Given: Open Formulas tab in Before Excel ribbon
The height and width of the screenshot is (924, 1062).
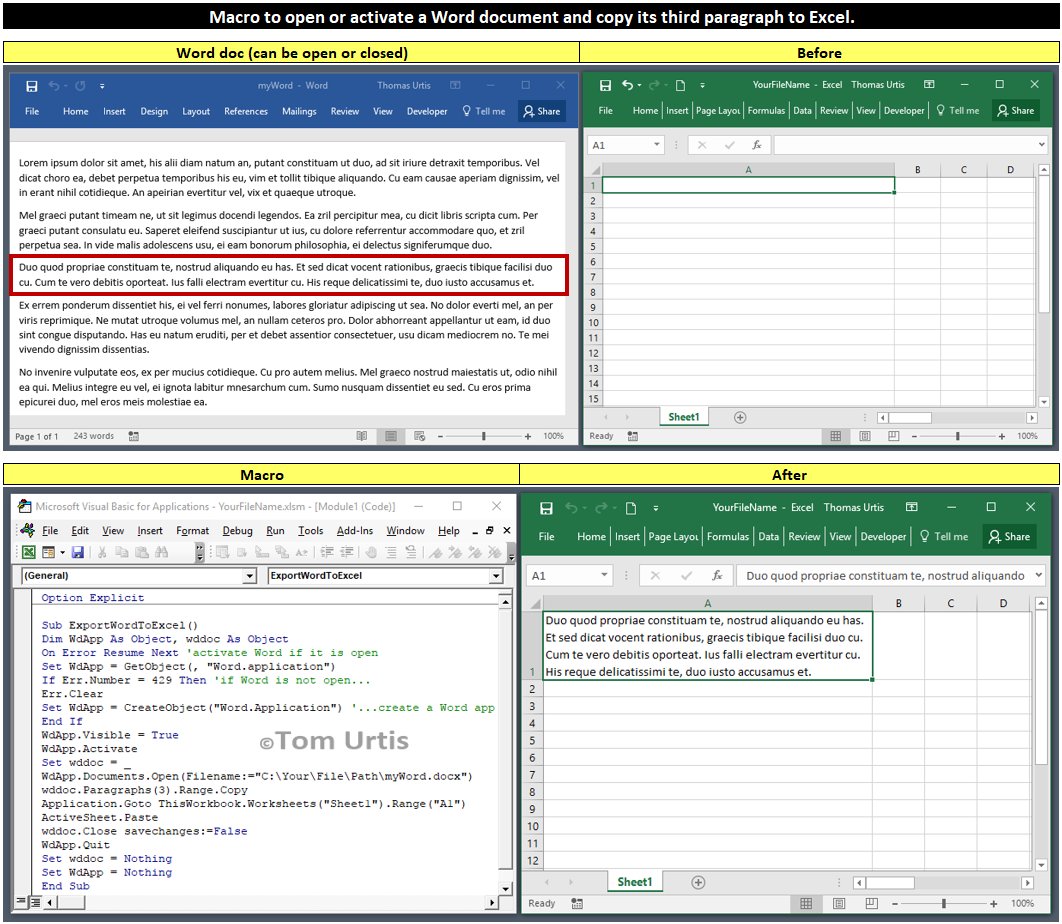Looking at the screenshot, I should 766,111.
